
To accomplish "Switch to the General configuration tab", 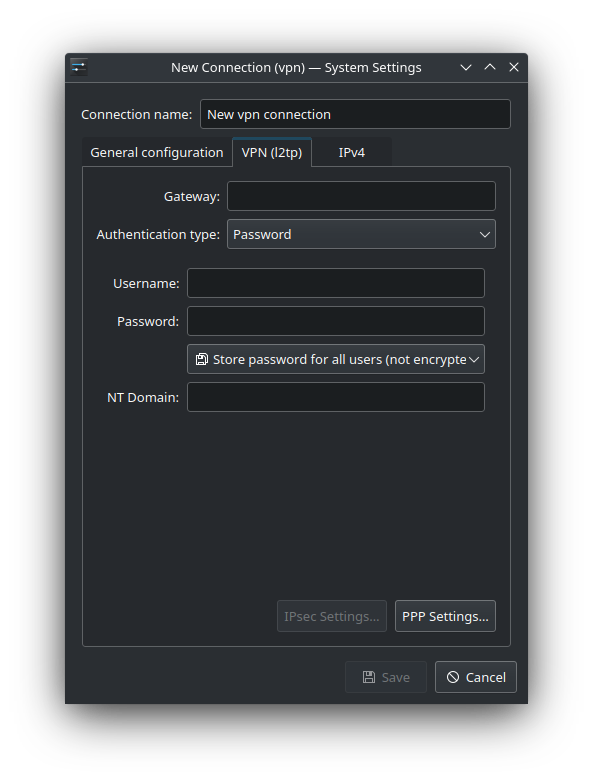I will tap(157, 152).
